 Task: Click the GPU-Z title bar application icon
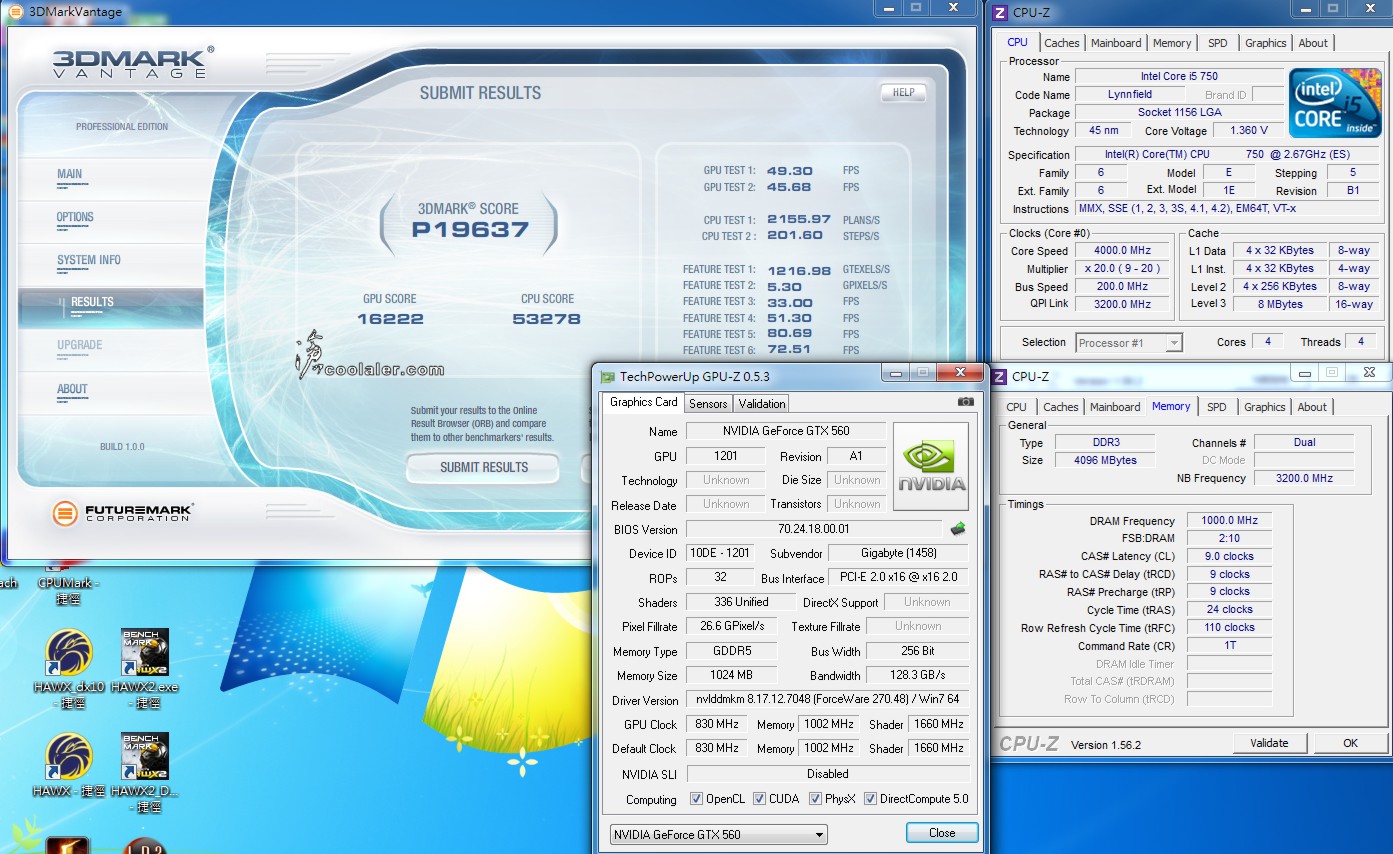(607, 376)
